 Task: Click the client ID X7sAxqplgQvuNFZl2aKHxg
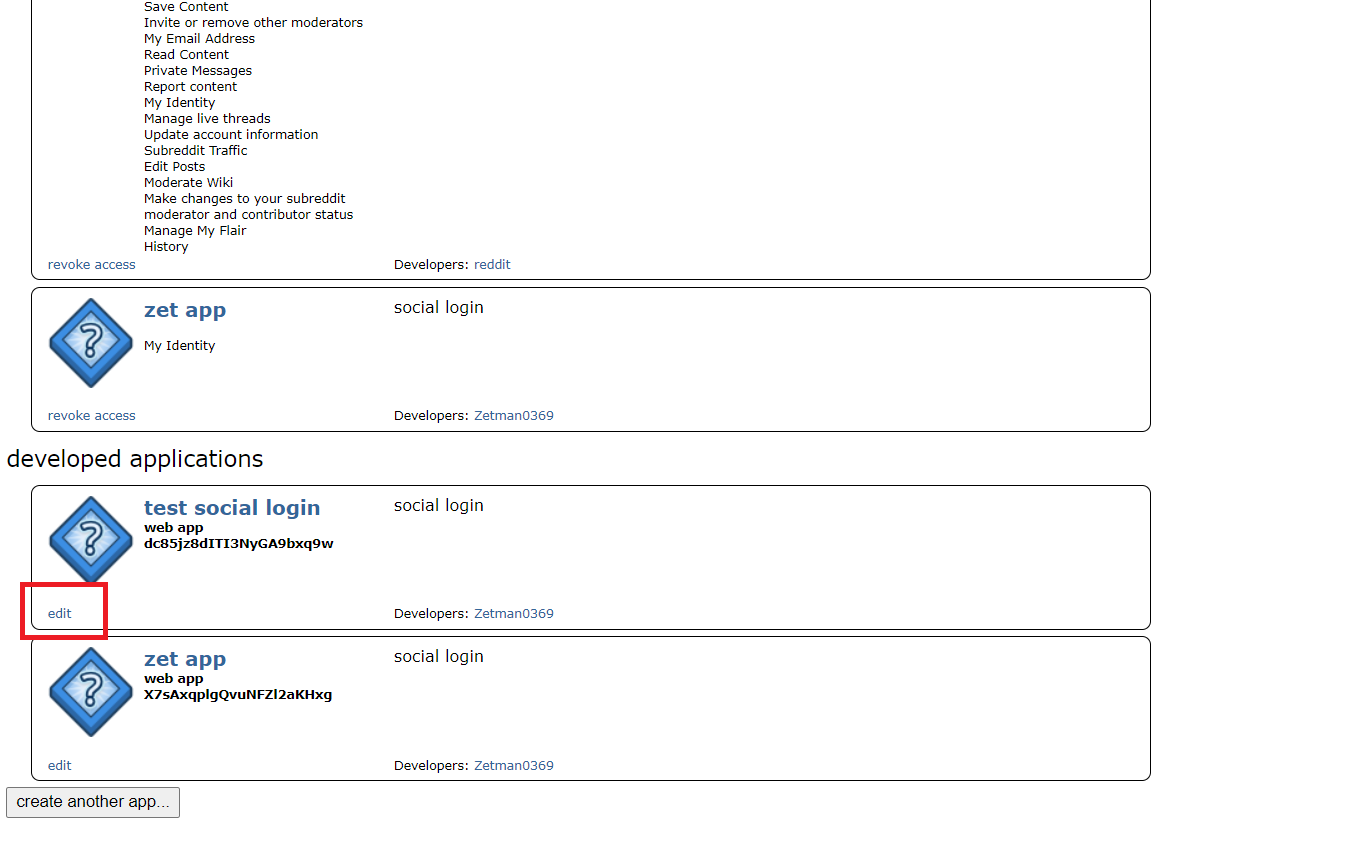(x=238, y=695)
